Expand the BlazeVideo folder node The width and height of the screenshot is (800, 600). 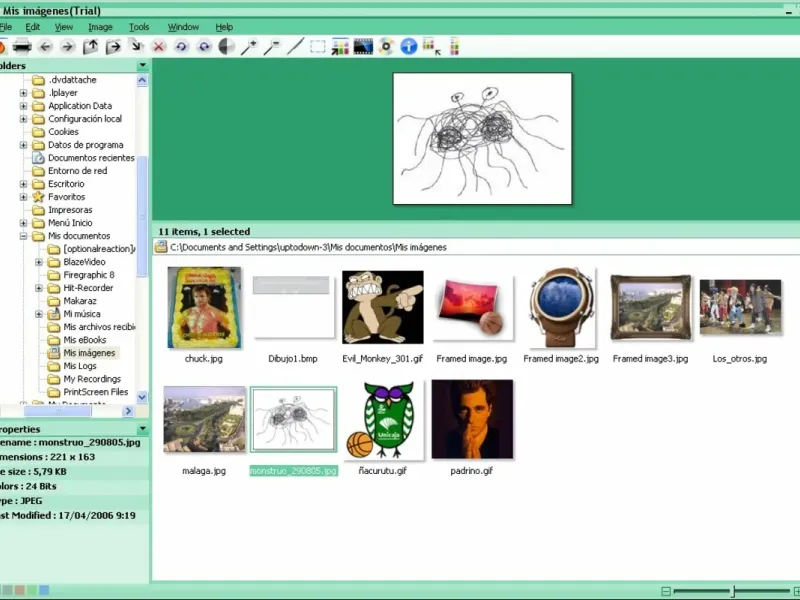coord(39,262)
